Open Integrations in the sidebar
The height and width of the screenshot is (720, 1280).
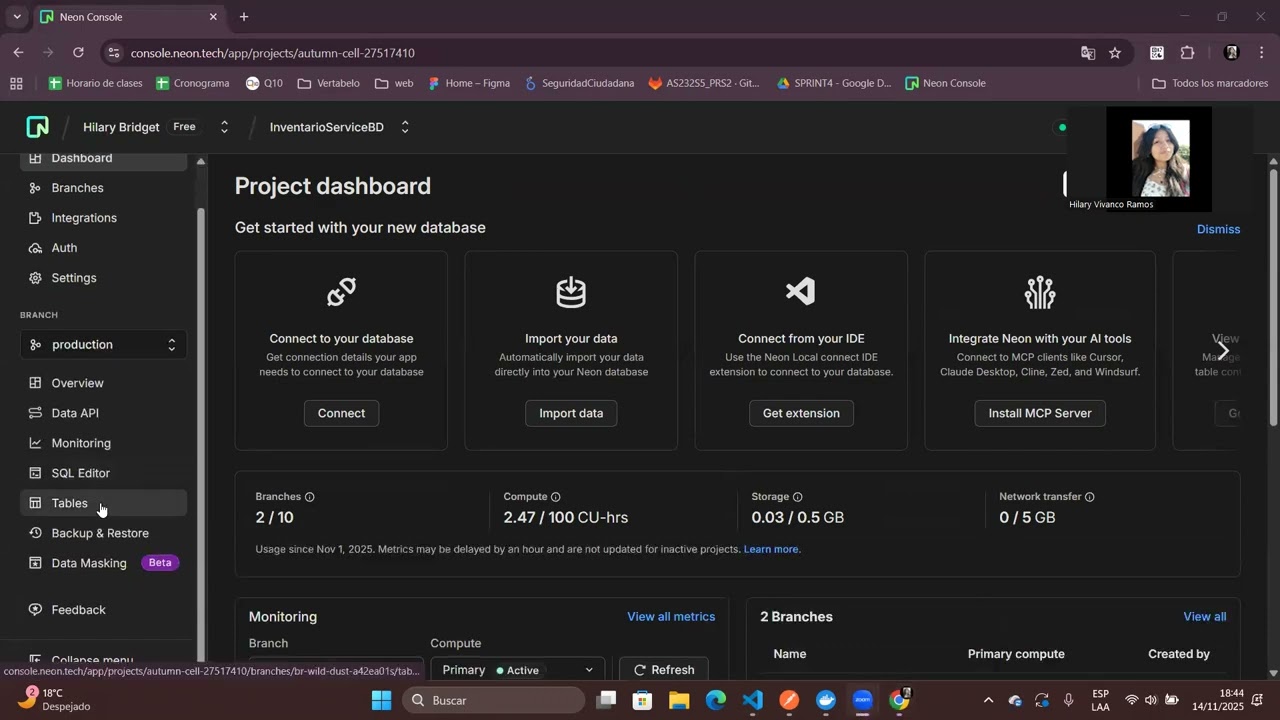[84, 218]
